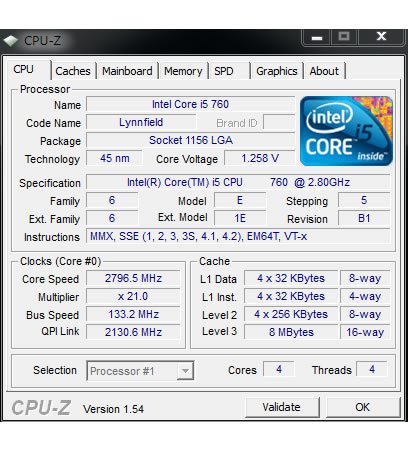Show the SPD tab

point(229,71)
